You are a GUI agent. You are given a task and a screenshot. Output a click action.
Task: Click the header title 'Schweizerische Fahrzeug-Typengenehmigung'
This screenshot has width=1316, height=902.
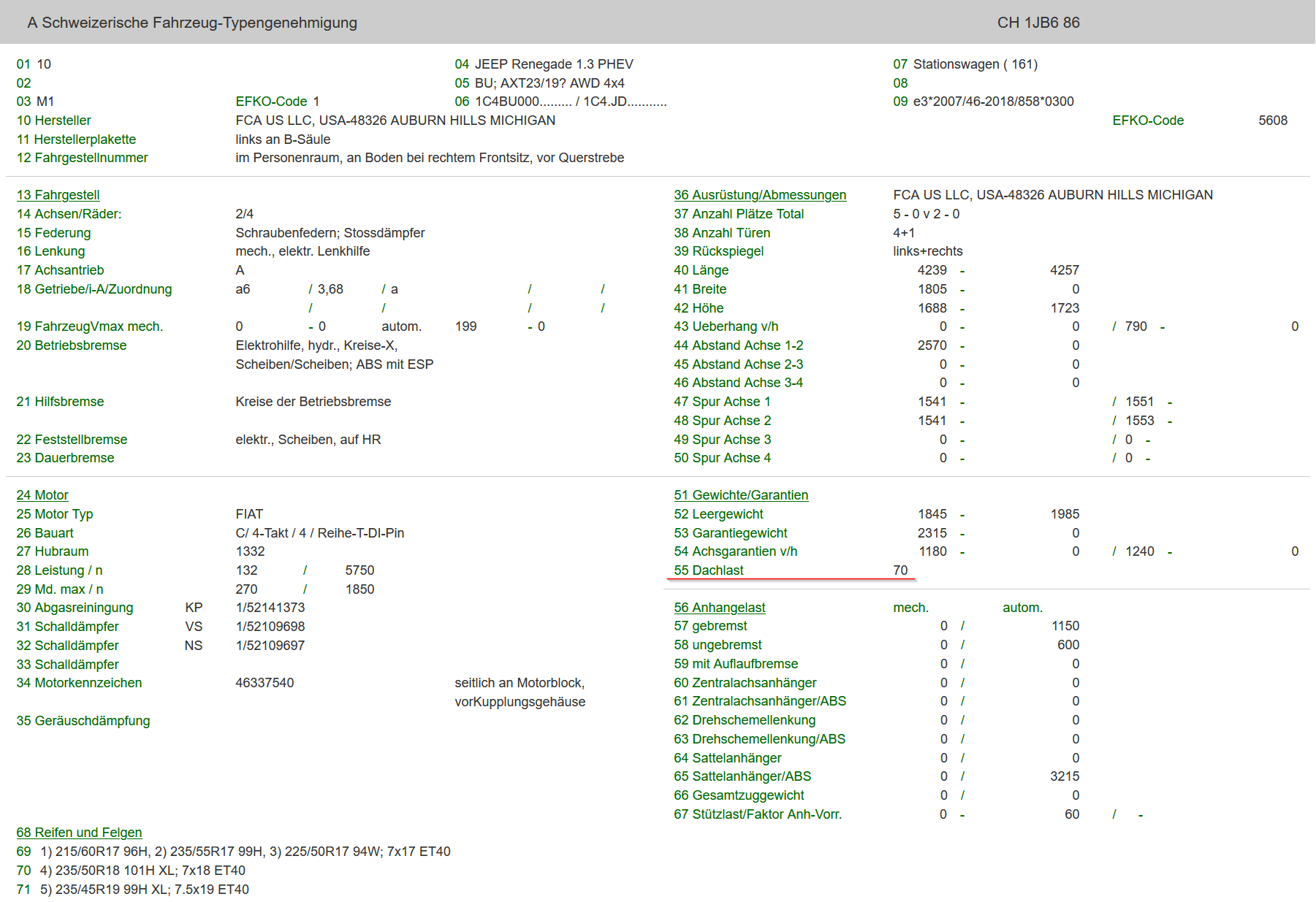pyautogui.click(x=199, y=23)
